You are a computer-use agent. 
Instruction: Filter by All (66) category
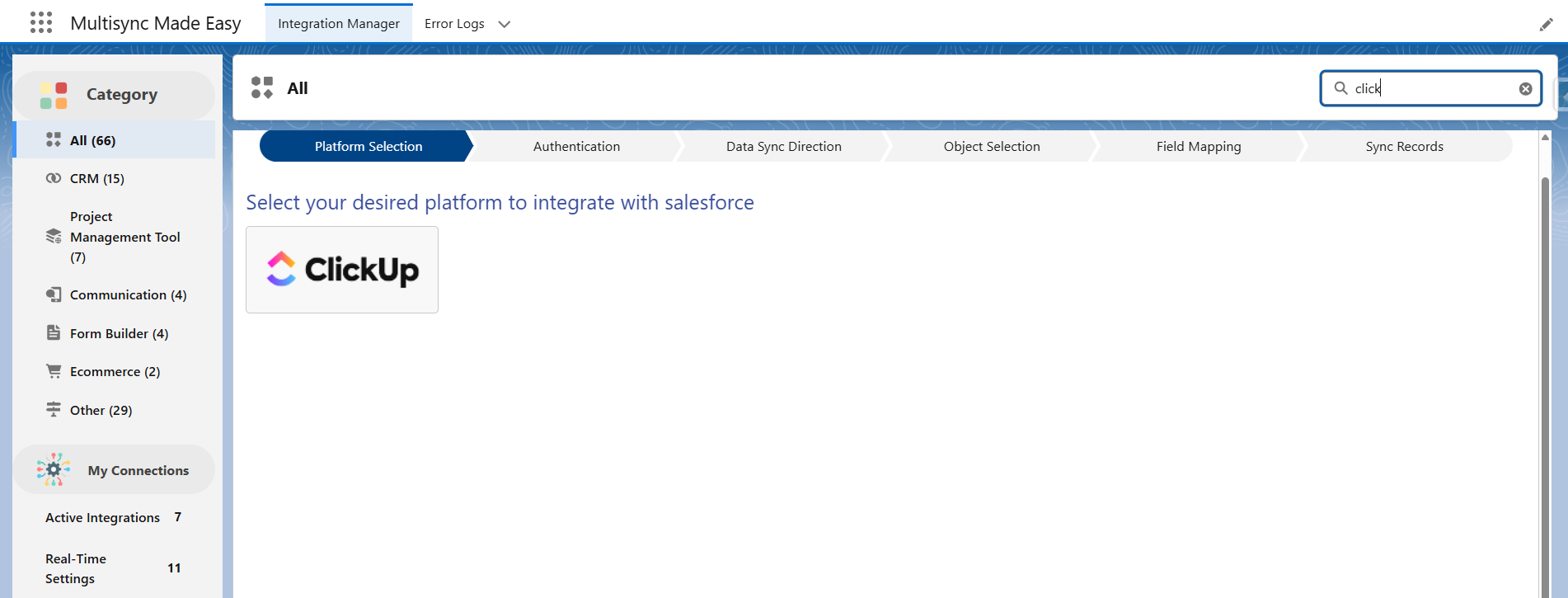pos(115,140)
